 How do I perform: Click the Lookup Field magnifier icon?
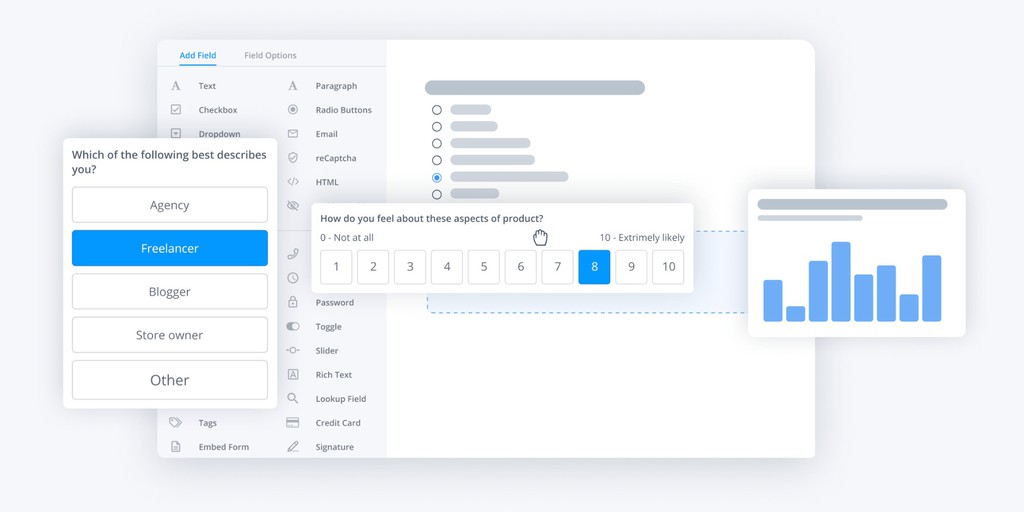[x=293, y=398]
